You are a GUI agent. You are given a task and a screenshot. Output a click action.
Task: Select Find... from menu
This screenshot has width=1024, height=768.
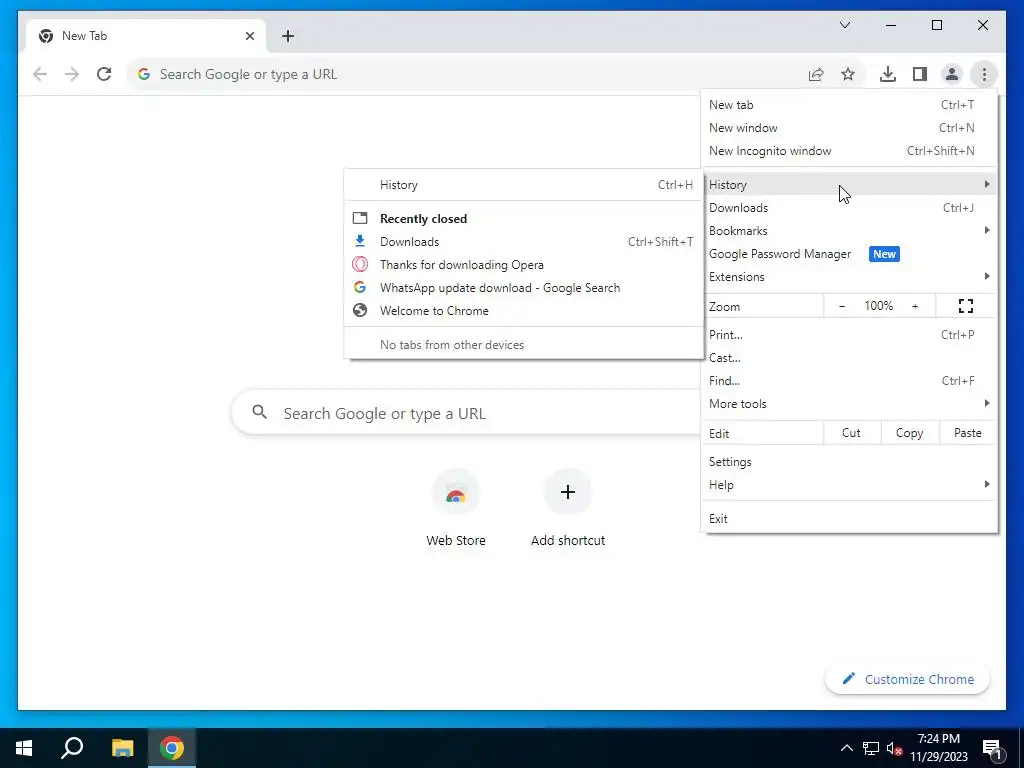coord(849,380)
